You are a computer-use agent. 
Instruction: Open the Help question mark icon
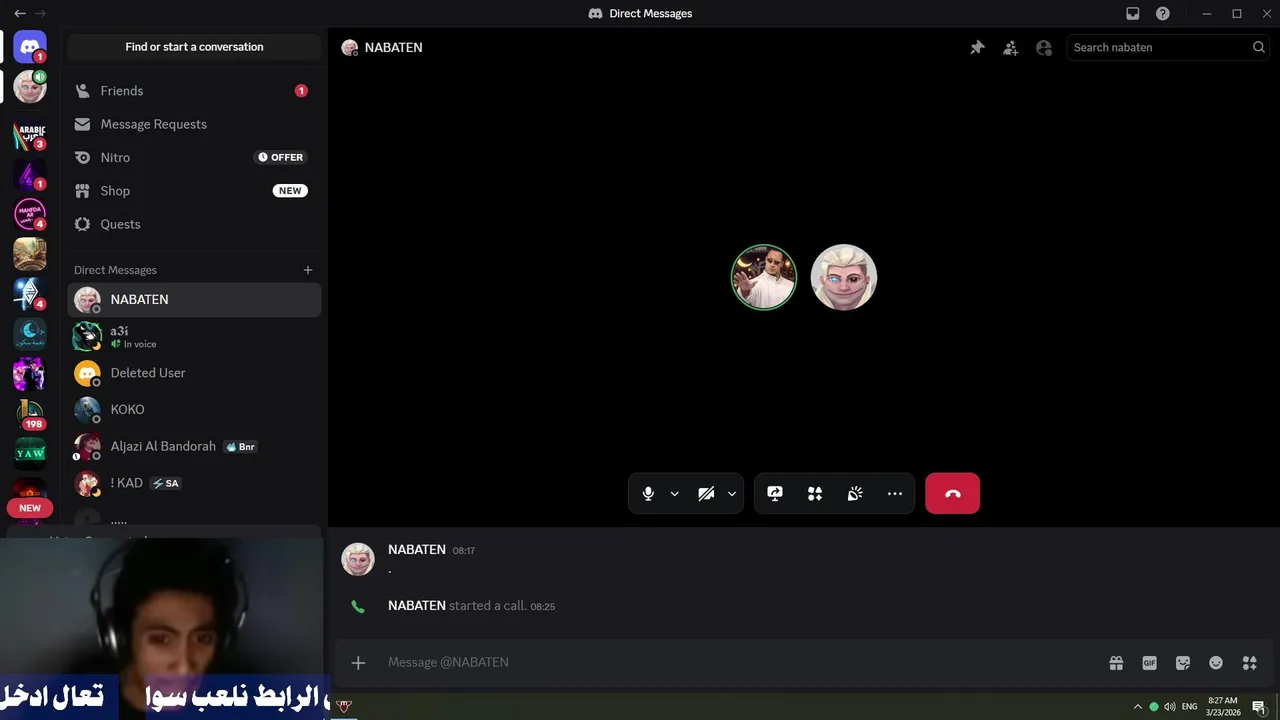click(1163, 14)
